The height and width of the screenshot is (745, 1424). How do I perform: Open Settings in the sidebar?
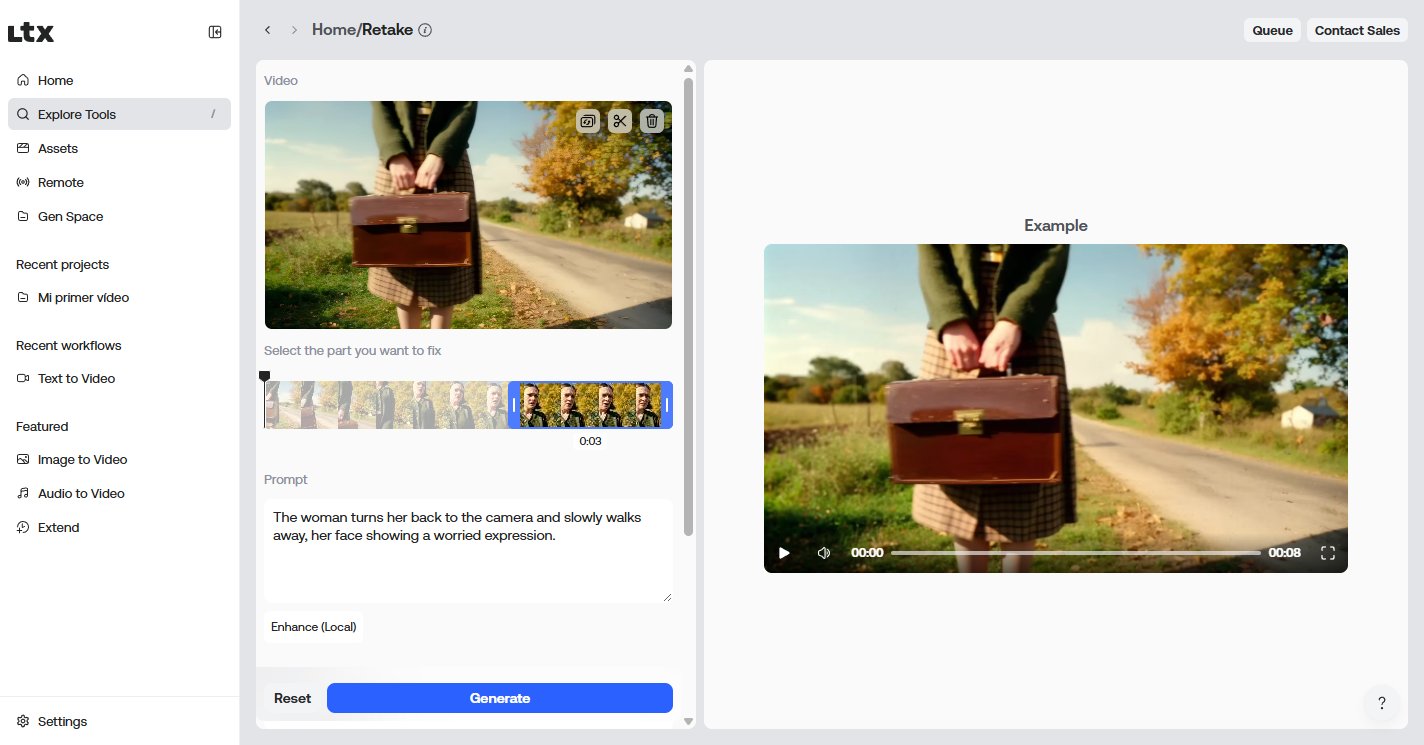119,721
